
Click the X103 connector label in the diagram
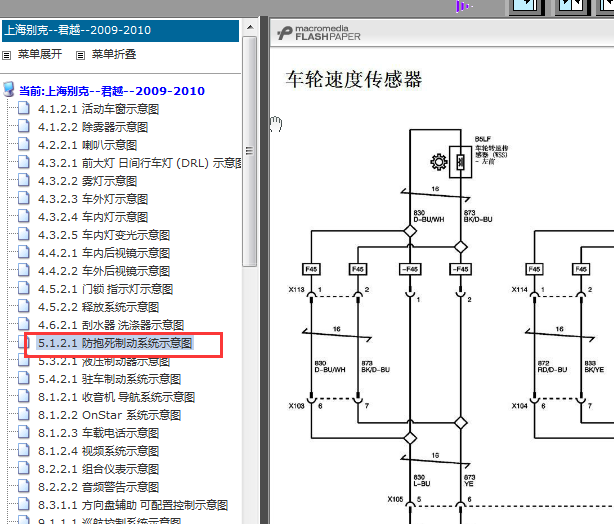296,406
